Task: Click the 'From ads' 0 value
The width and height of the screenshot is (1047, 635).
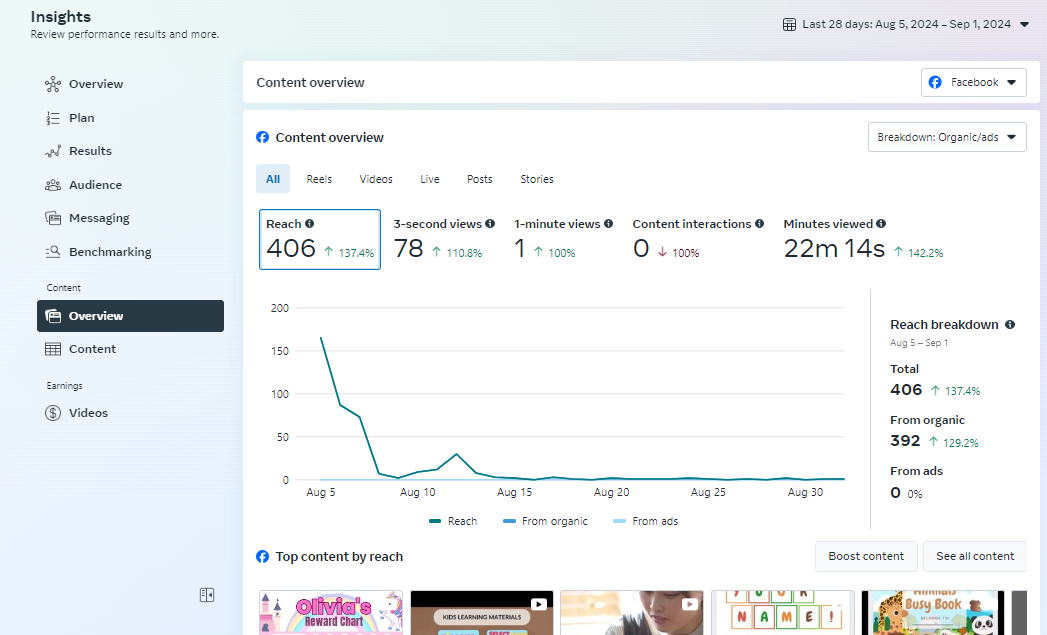Action: click(895, 493)
